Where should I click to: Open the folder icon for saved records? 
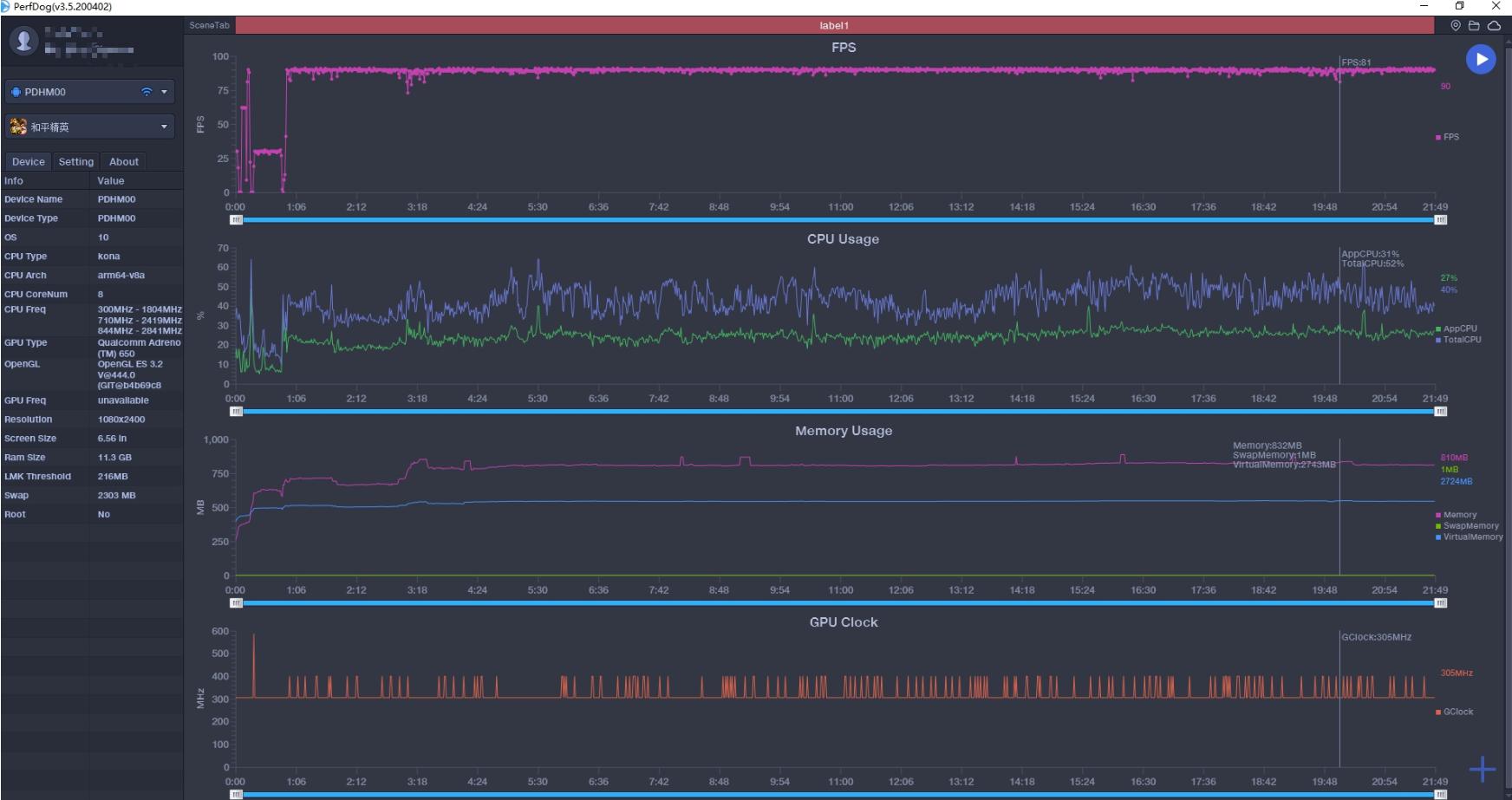[1474, 26]
